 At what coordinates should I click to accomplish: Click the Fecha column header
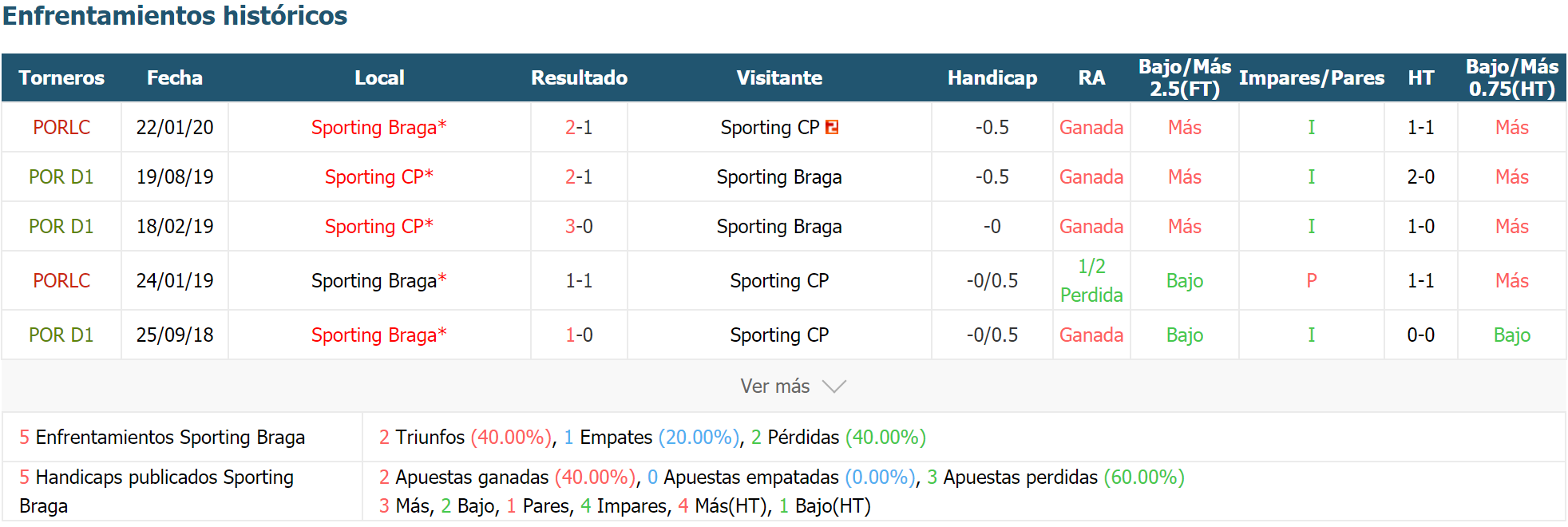[175, 77]
